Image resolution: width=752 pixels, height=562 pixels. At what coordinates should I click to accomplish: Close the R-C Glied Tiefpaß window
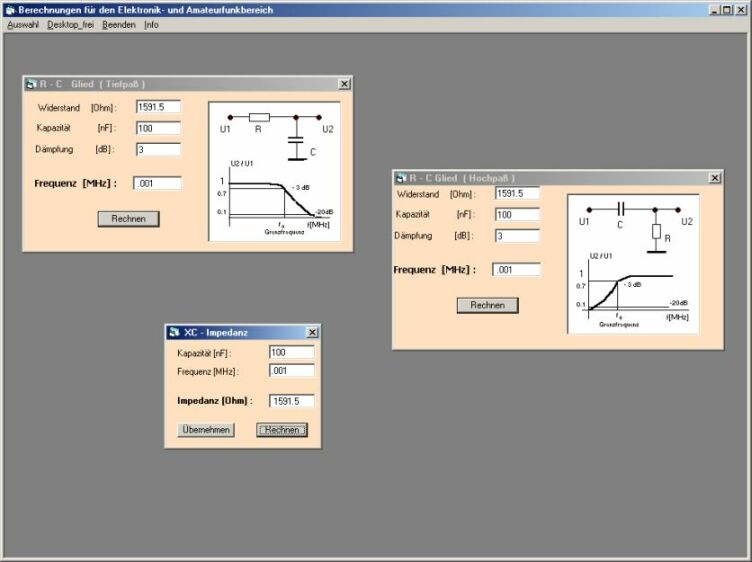(344, 85)
